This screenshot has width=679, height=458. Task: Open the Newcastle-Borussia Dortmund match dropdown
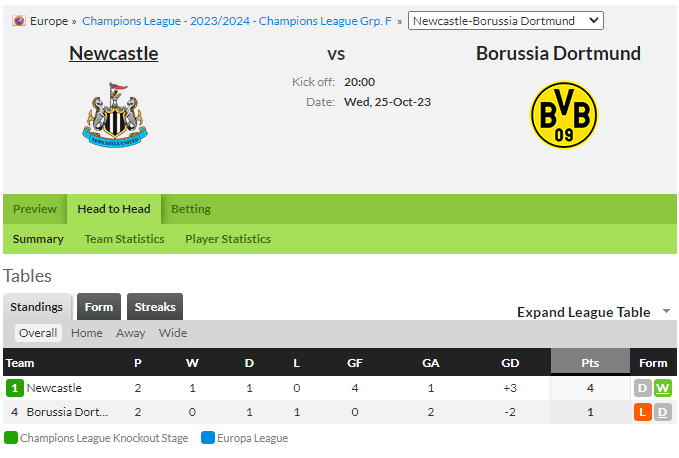(505, 21)
